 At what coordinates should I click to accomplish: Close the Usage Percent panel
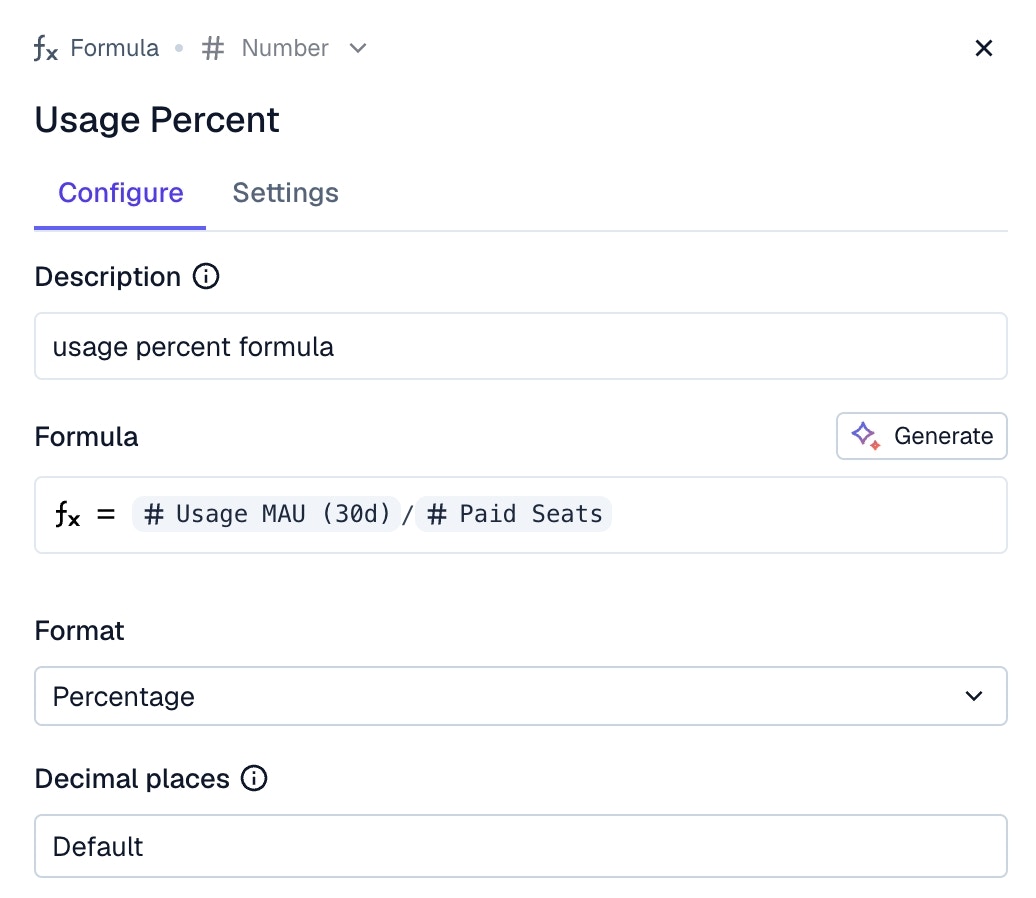(984, 49)
